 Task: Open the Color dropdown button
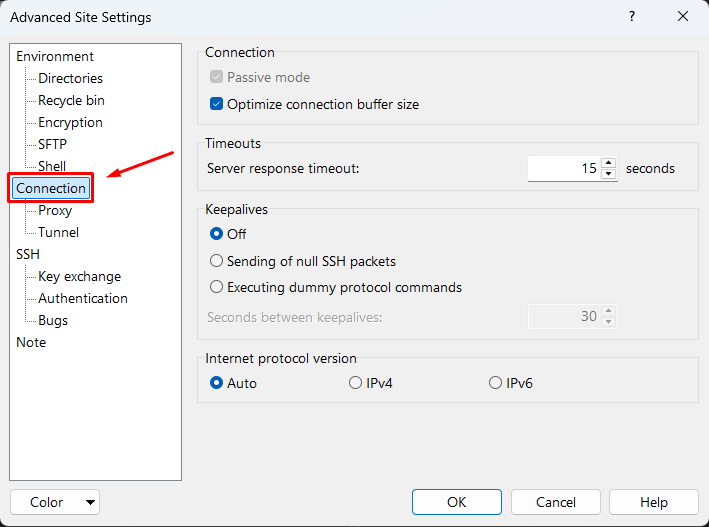(55, 502)
